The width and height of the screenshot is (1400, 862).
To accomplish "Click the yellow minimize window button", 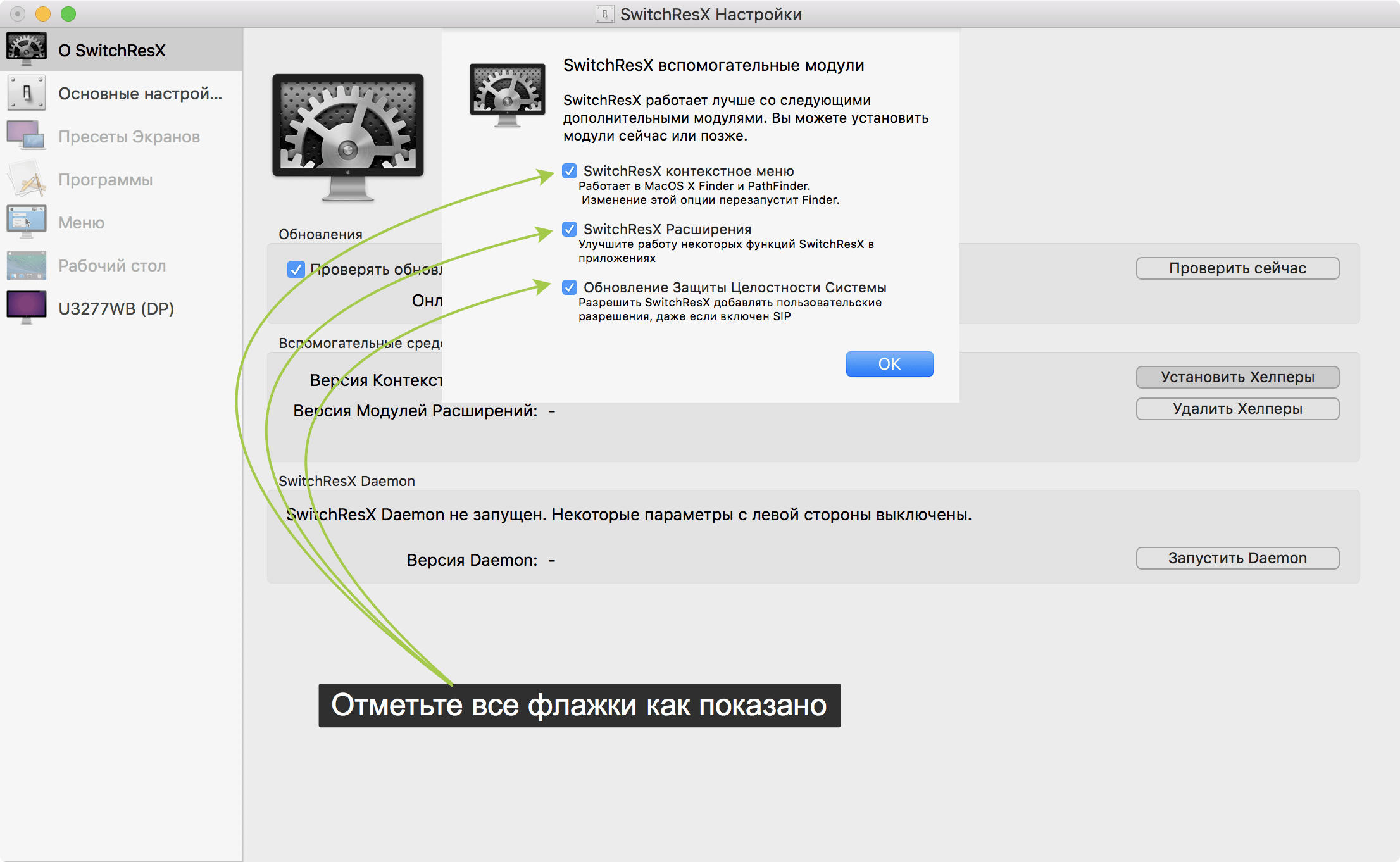I will [x=43, y=14].
